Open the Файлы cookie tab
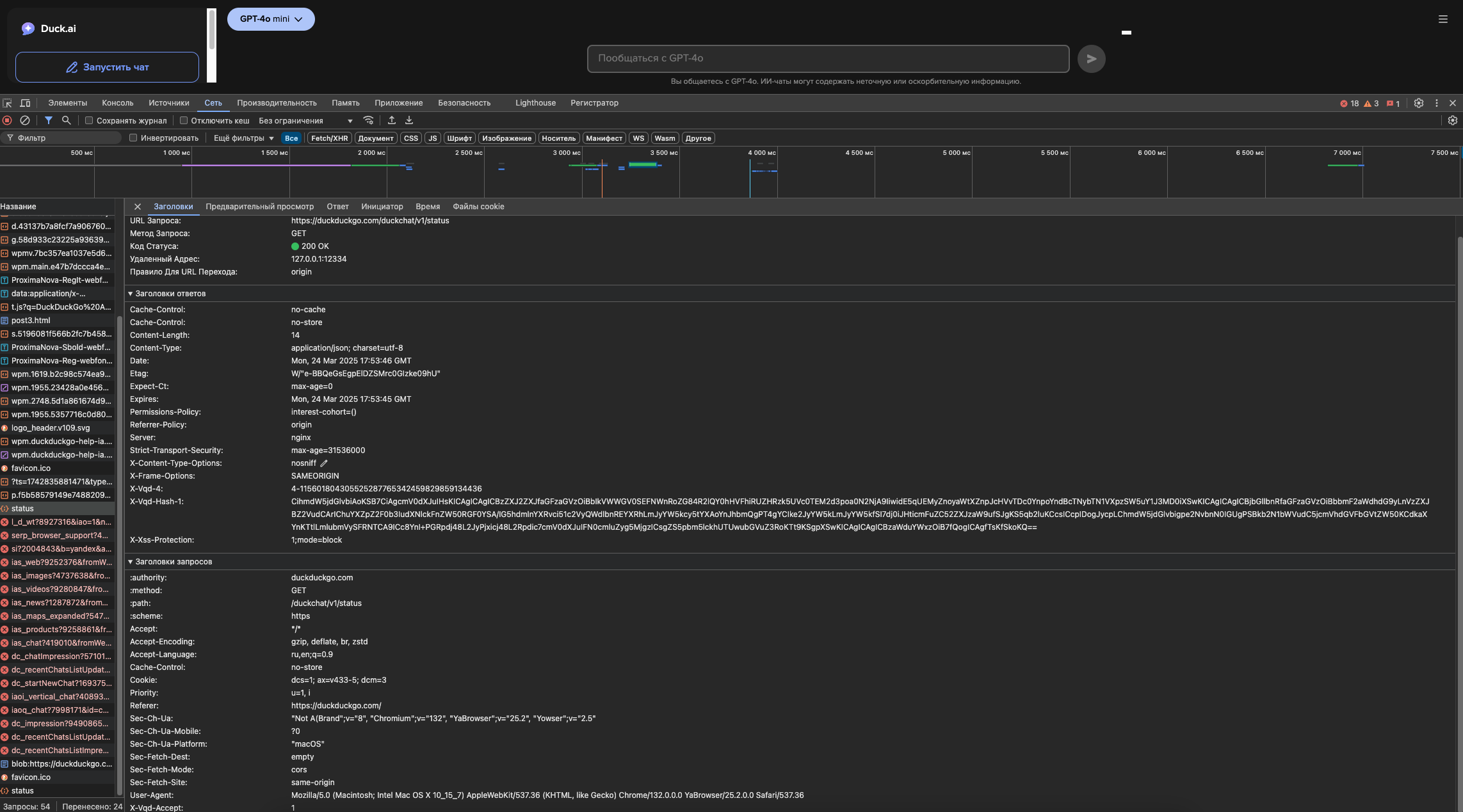1463x812 pixels. click(478, 207)
